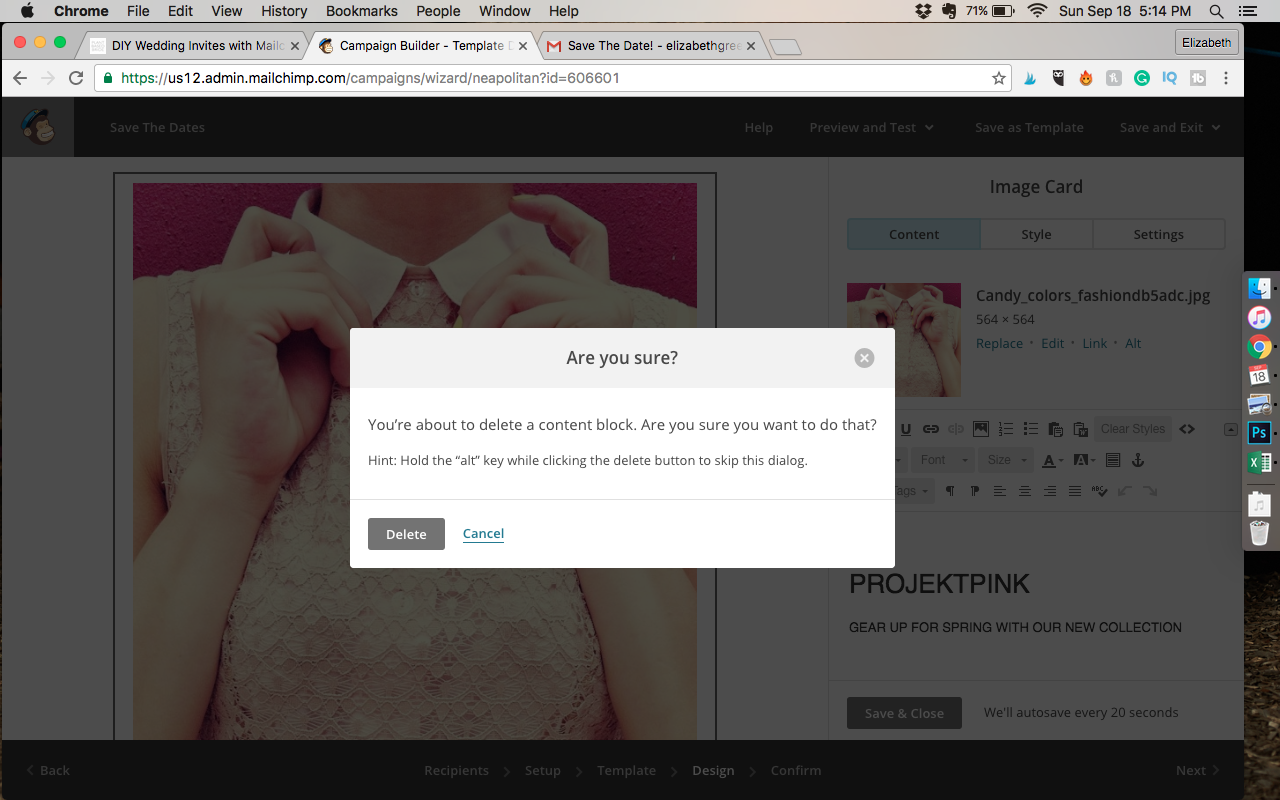
Task: Switch to the Content tab
Action: click(x=914, y=234)
